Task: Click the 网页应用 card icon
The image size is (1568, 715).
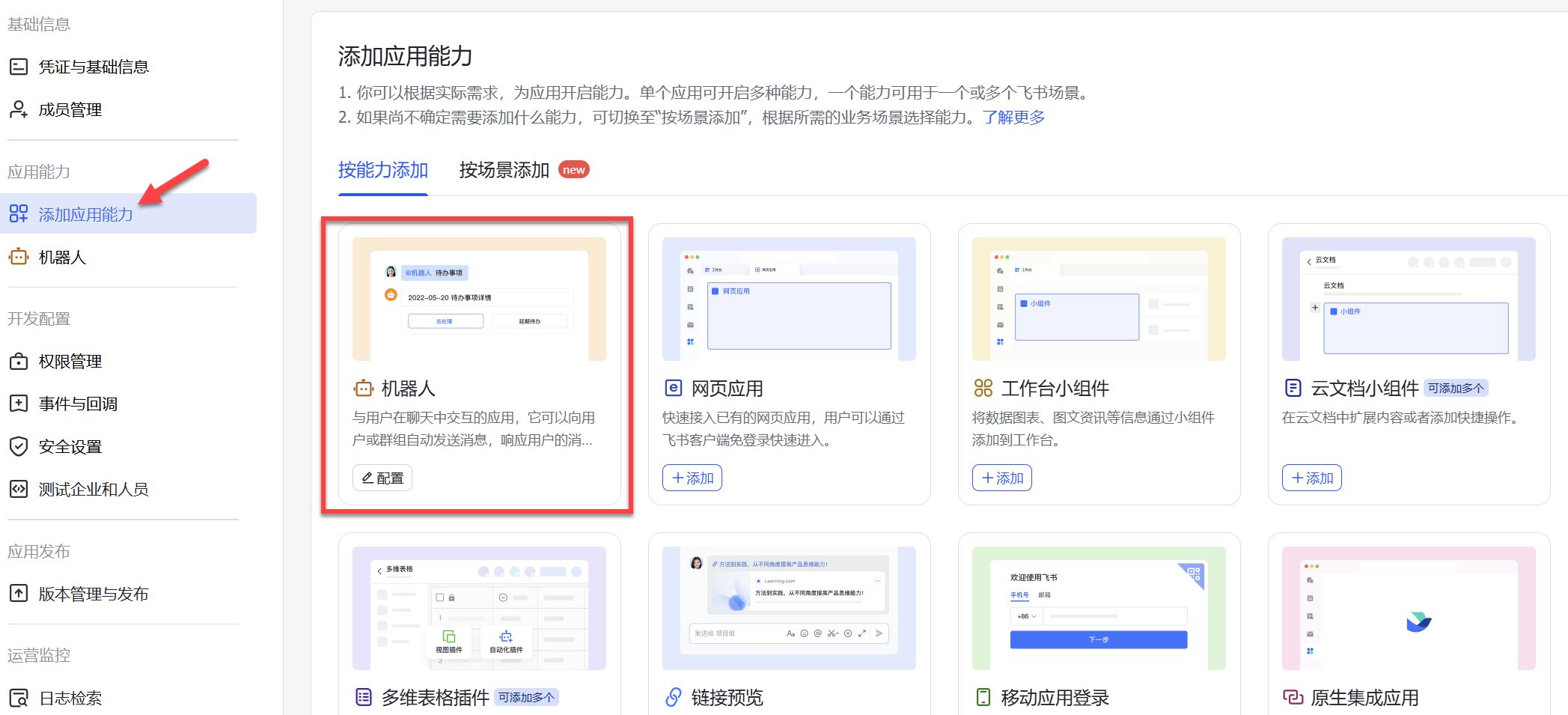Action: point(674,388)
